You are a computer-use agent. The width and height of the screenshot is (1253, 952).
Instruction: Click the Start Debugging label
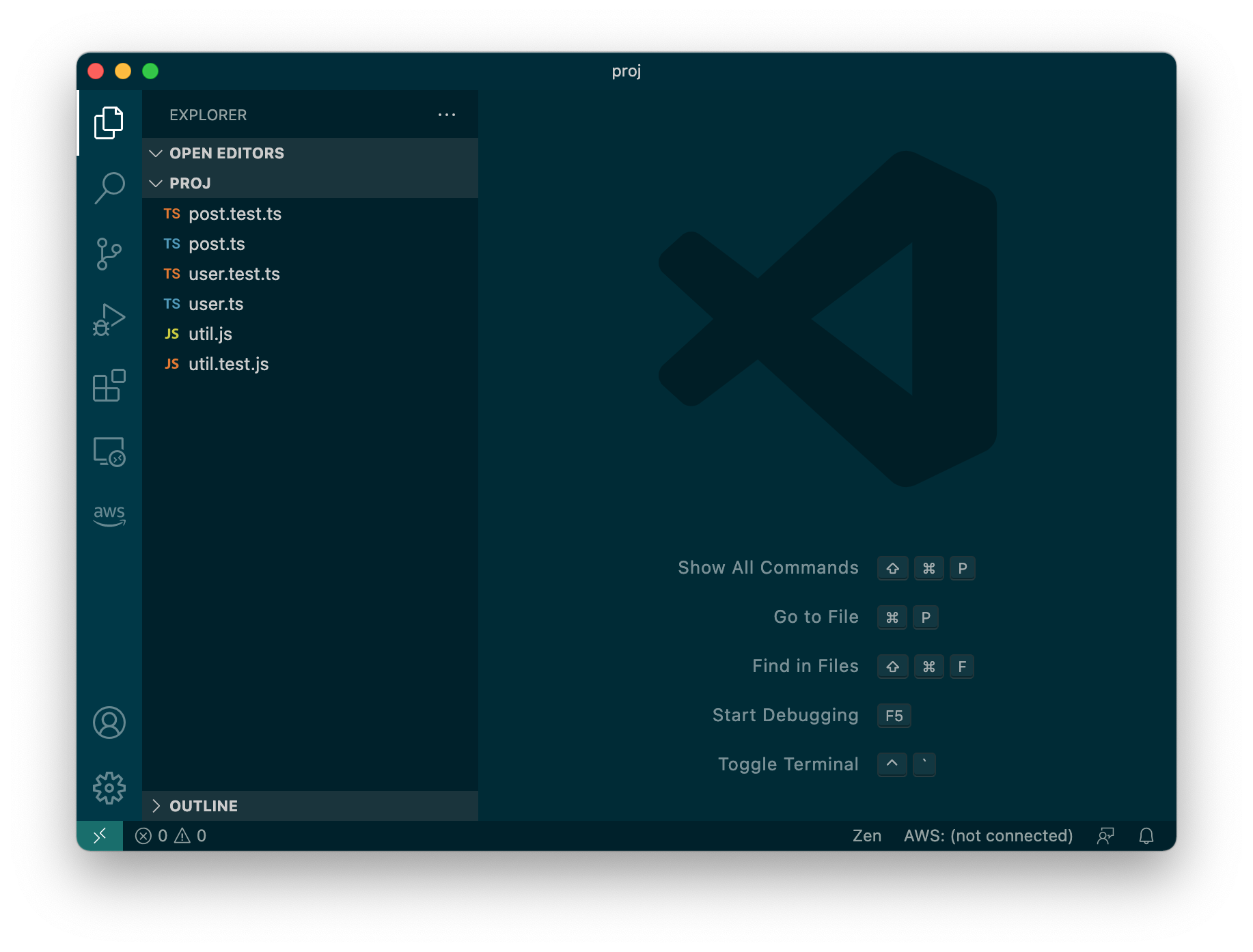[x=785, y=715]
